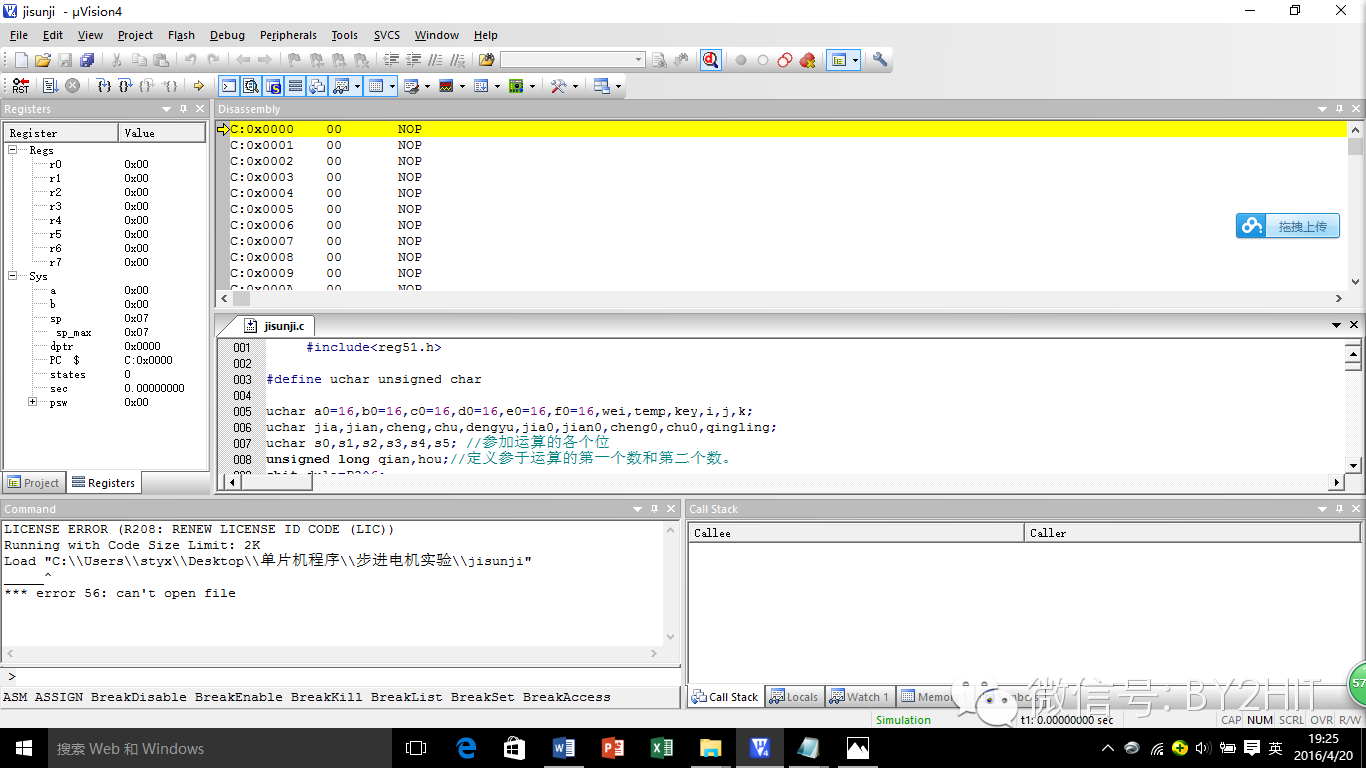
Task: Create a new file from toolbar
Action: pos(21,60)
